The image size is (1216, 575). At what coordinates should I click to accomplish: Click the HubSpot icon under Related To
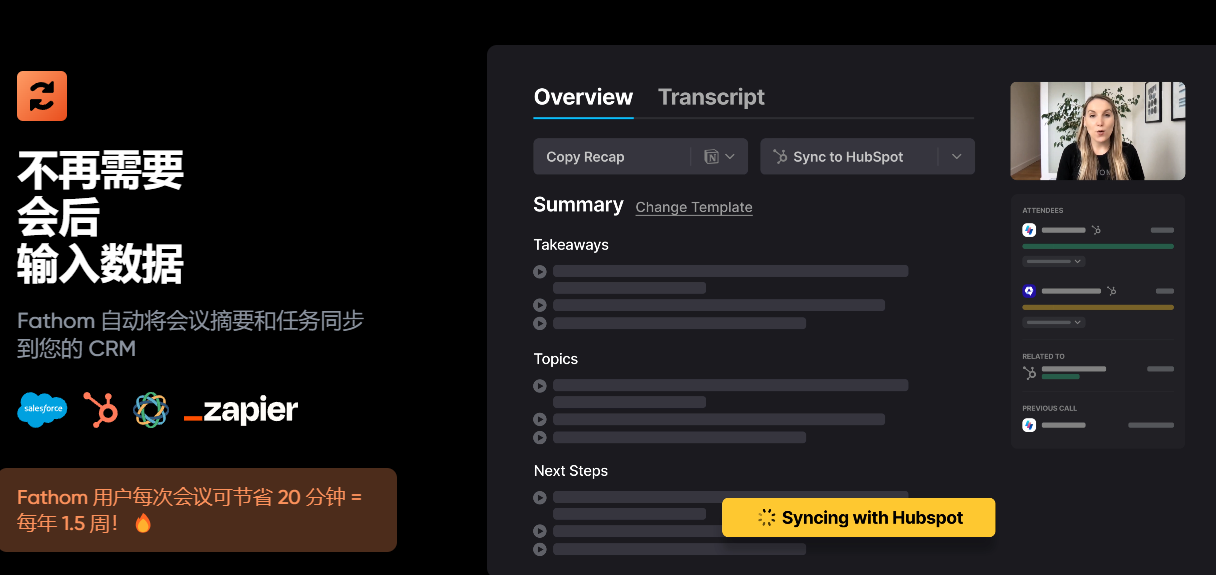click(x=1030, y=372)
